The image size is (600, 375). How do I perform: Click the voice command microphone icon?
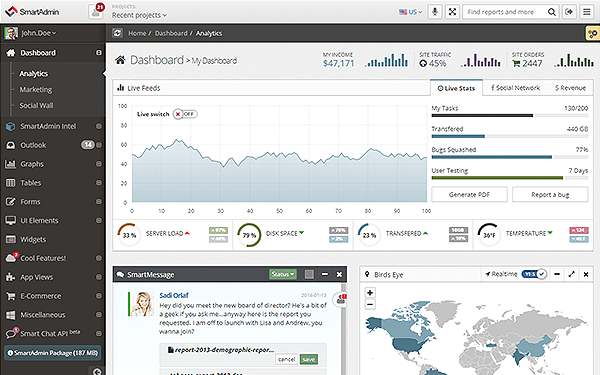(x=435, y=12)
